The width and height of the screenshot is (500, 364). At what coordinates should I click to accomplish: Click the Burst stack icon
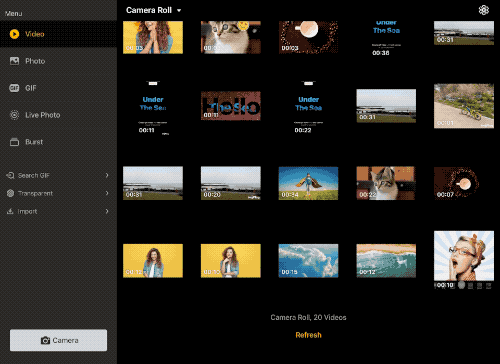(x=14, y=142)
